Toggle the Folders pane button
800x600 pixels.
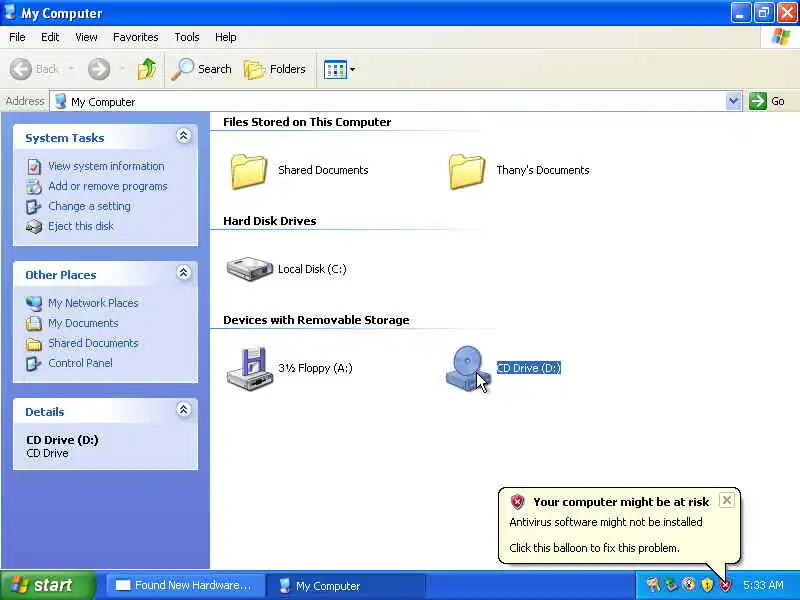(x=275, y=69)
